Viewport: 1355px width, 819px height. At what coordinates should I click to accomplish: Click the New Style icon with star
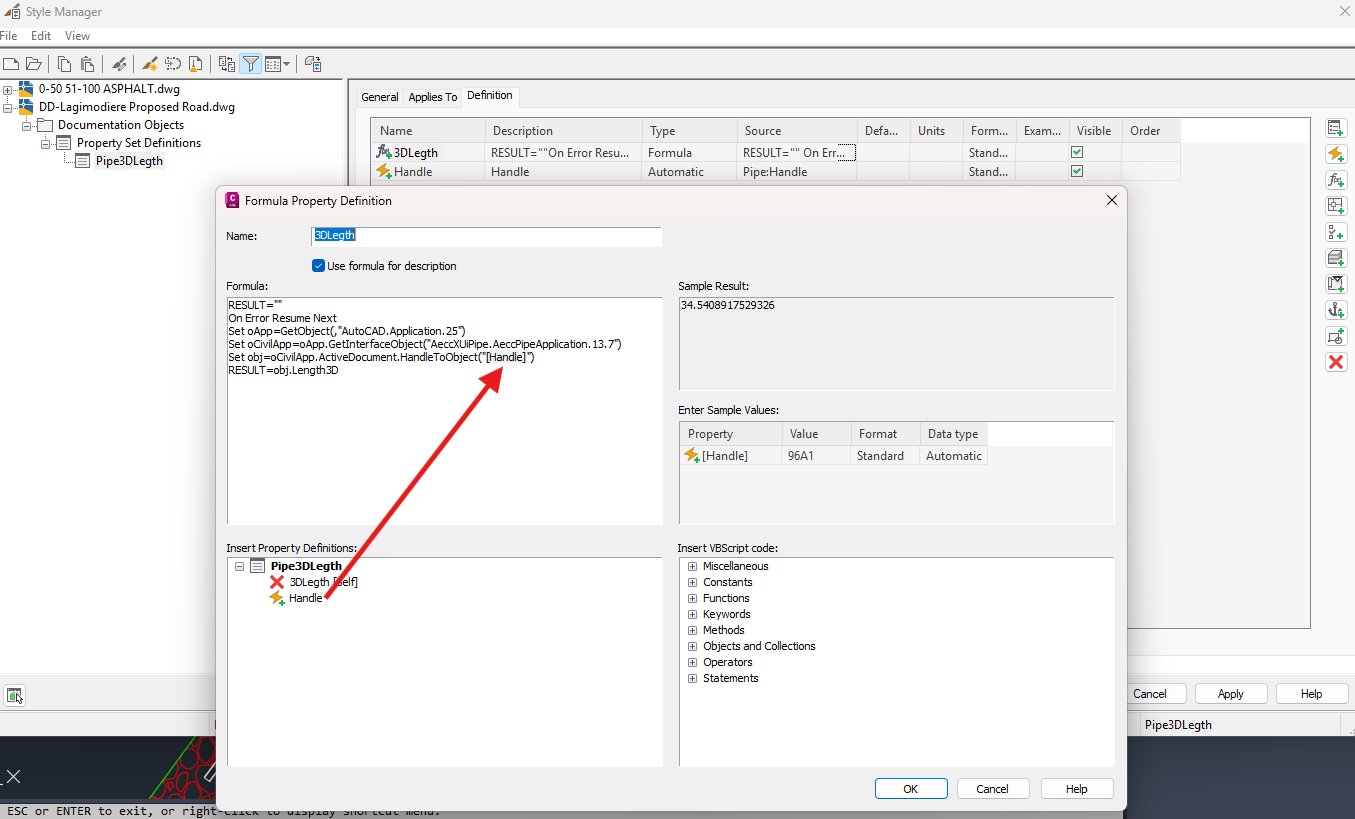click(x=150, y=64)
